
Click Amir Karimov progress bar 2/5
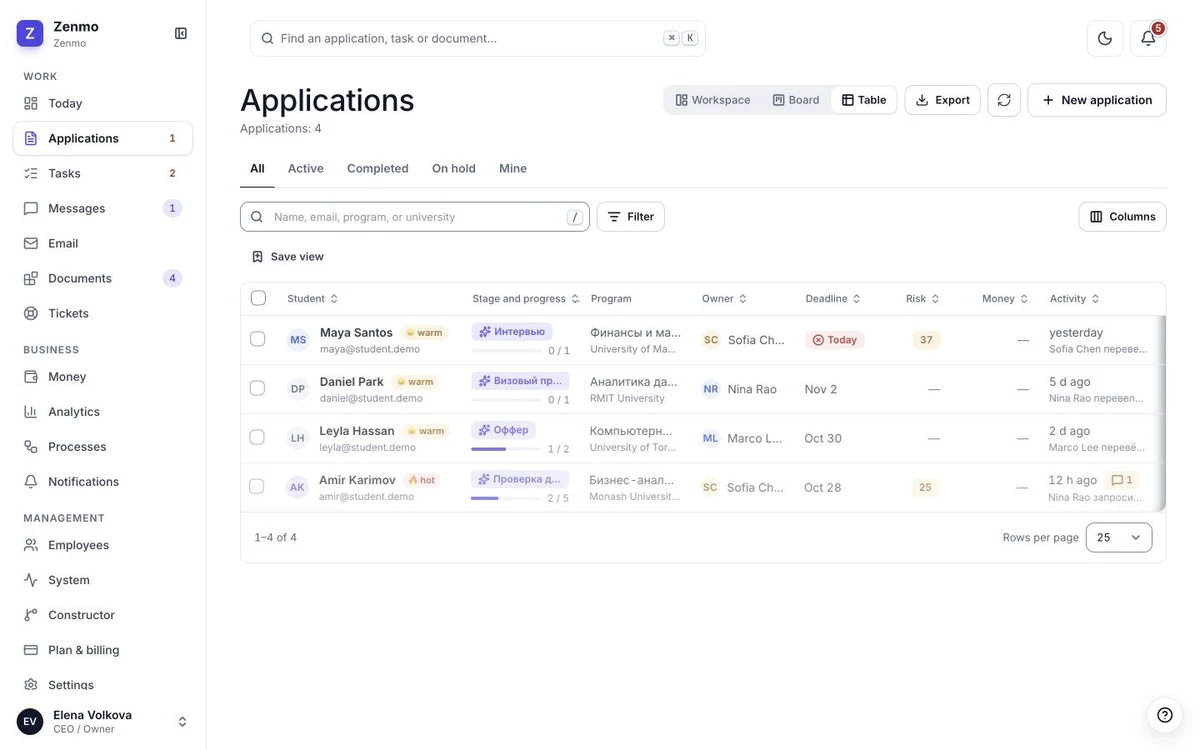pyautogui.click(x=506, y=498)
